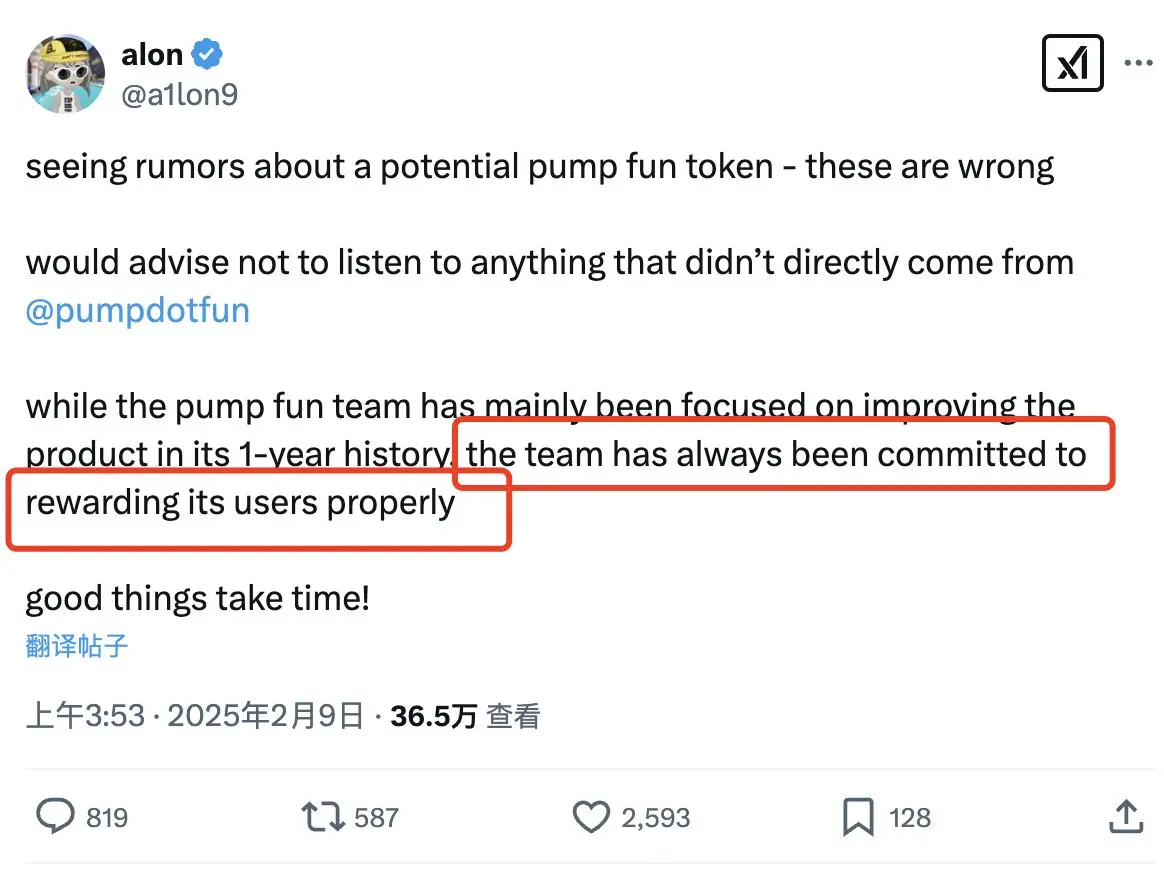Click the 2,593 likes count
Image resolution: width=1164 pixels, height=870 pixels.
click(x=655, y=817)
